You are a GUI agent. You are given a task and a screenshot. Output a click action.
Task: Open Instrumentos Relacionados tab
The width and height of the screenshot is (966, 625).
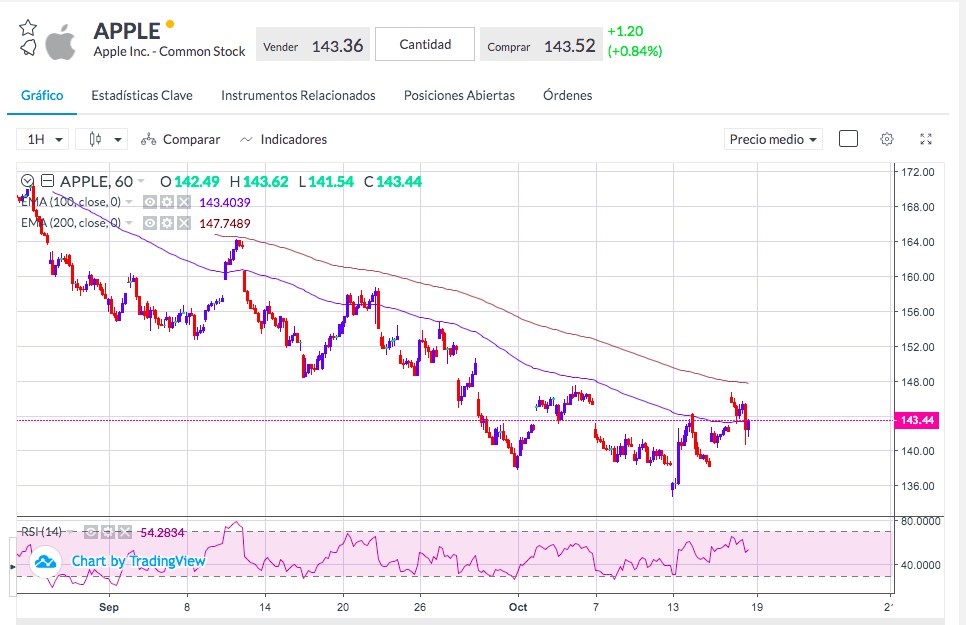pos(298,96)
